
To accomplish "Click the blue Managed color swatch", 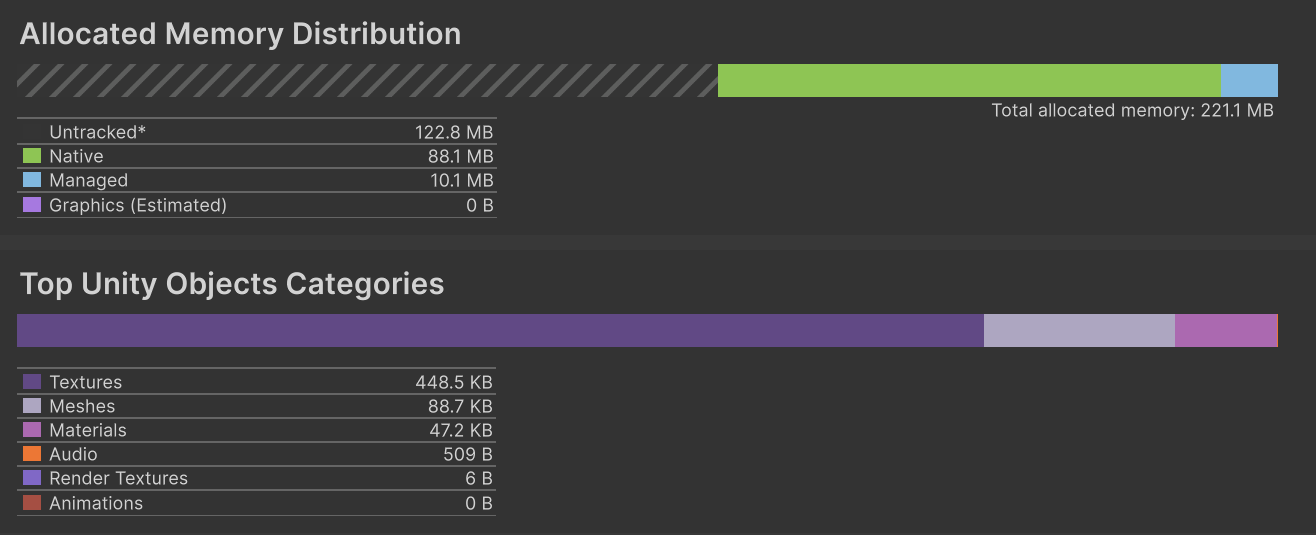I will (x=32, y=180).
